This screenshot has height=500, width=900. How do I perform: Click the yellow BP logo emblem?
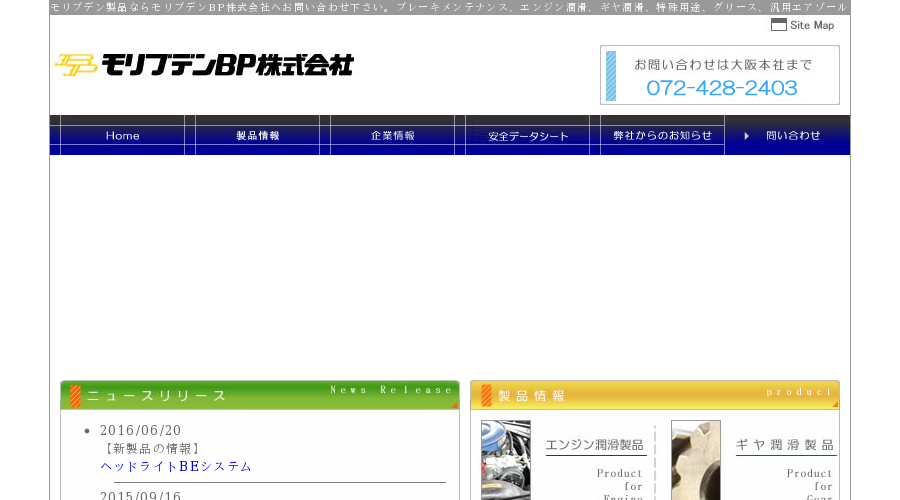point(76,65)
